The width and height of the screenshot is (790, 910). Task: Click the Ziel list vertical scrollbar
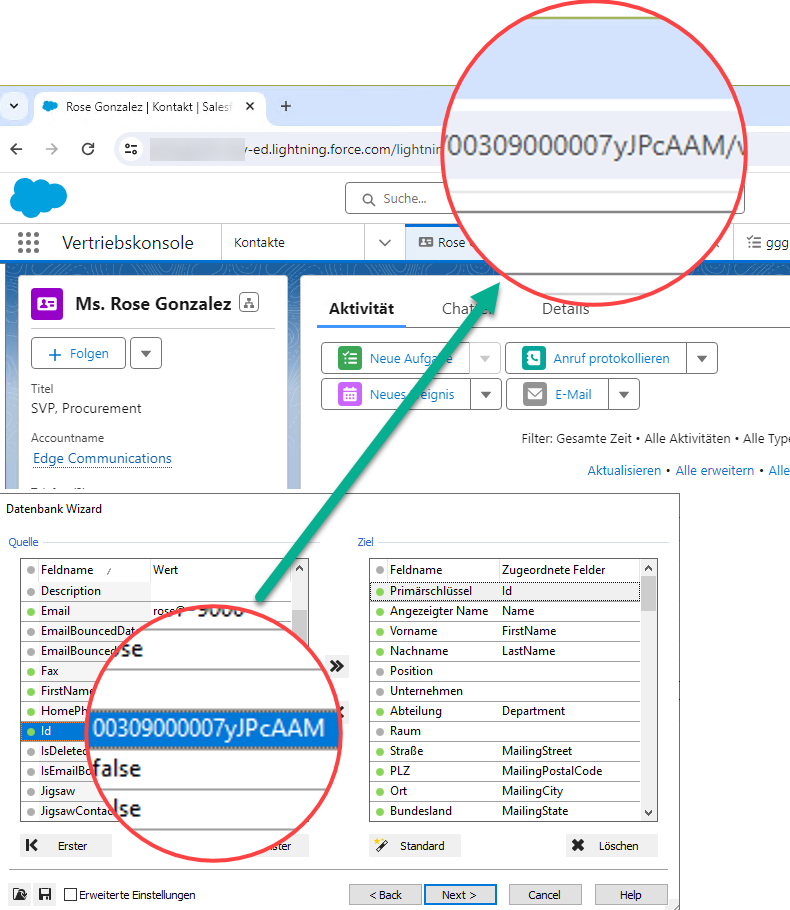[648, 700]
